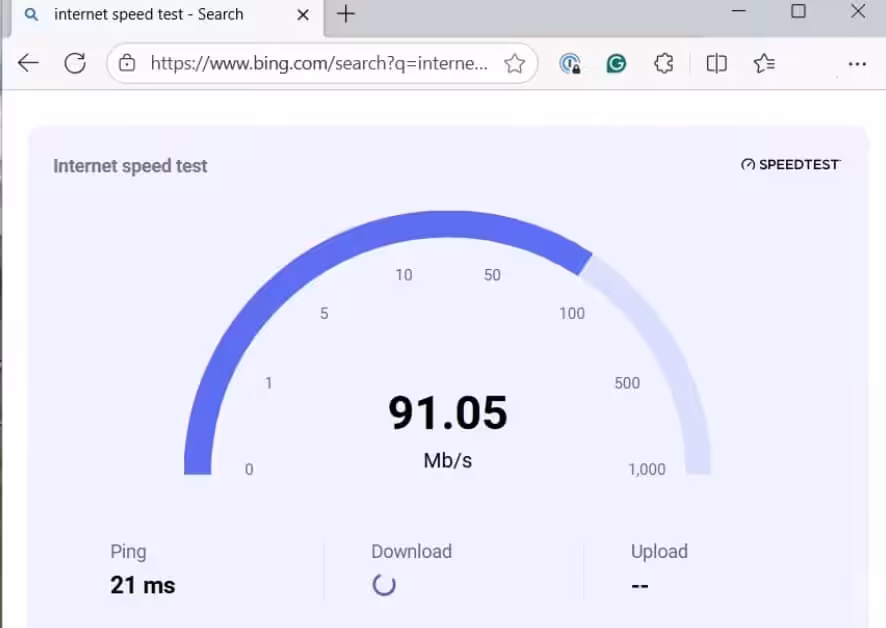Viewport: 886px width, 628px height.
Task: Select the Ping 21 ms result
Action: point(142,585)
